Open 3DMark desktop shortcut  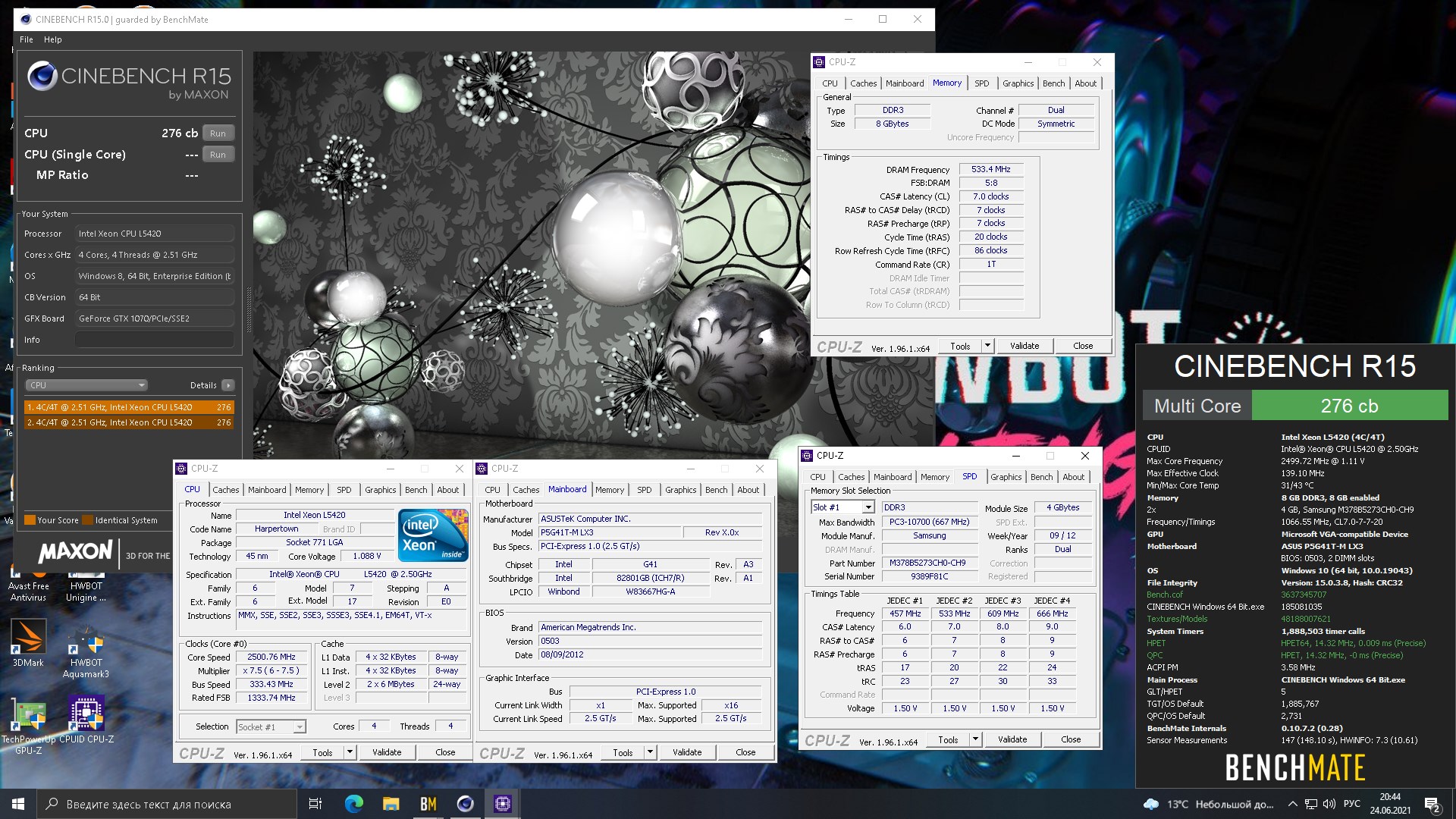[28, 643]
